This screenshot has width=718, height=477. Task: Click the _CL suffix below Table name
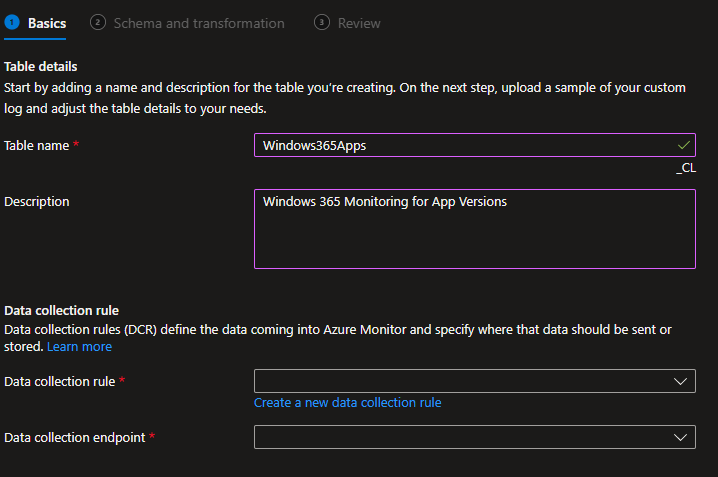click(x=686, y=168)
